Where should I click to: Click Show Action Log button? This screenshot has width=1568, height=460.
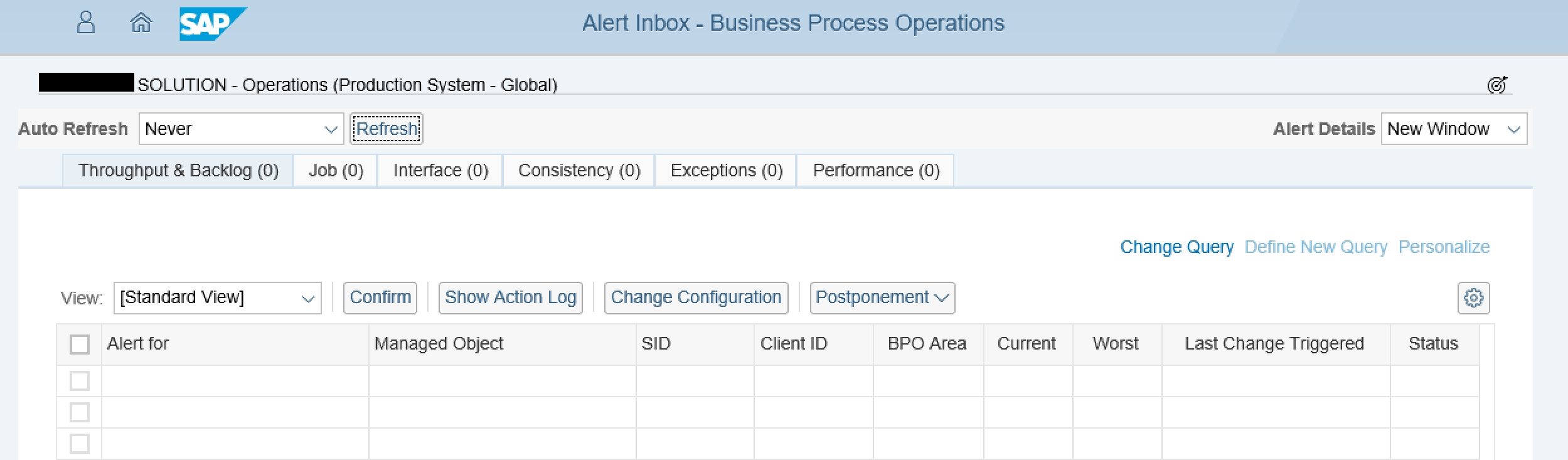click(x=511, y=297)
